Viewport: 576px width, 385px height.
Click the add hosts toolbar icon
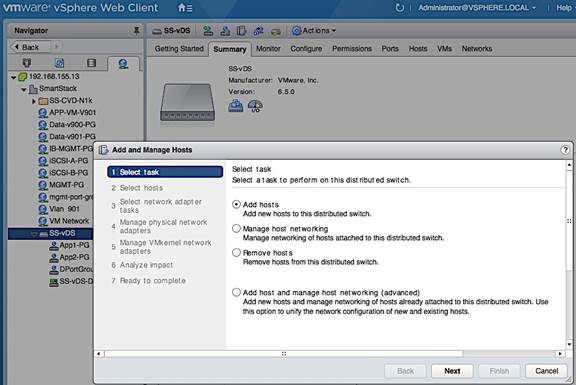click(208, 31)
